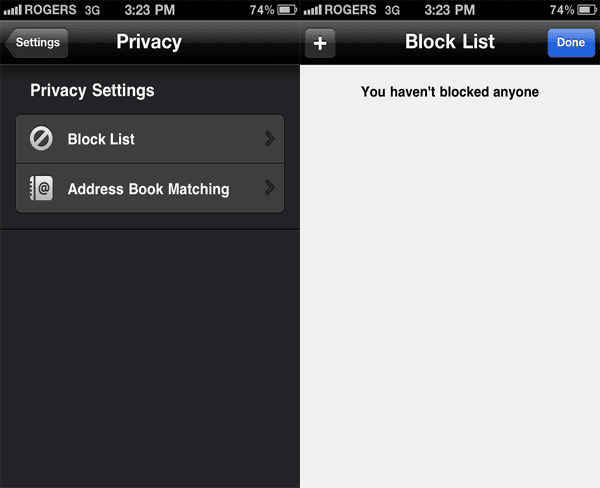Open the Block List menu row
The height and width of the screenshot is (488, 600).
click(x=150, y=139)
